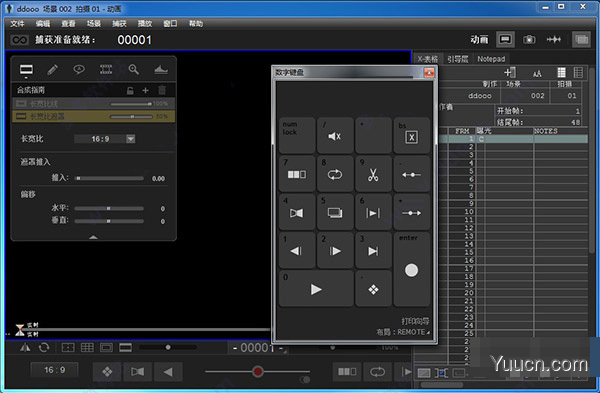Select the histogram tool icon
This screenshot has height=393, width=600.
[161, 70]
